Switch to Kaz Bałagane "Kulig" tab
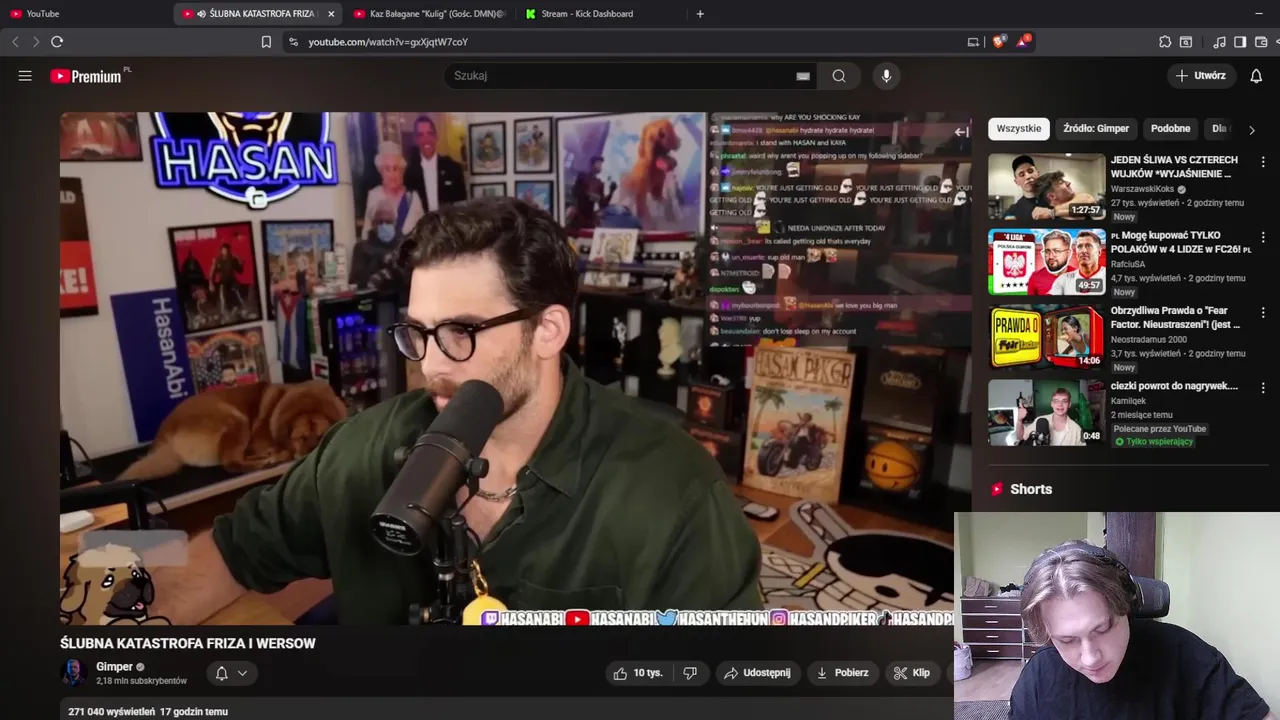Viewport: 1280px width, 720px height. 430,14
